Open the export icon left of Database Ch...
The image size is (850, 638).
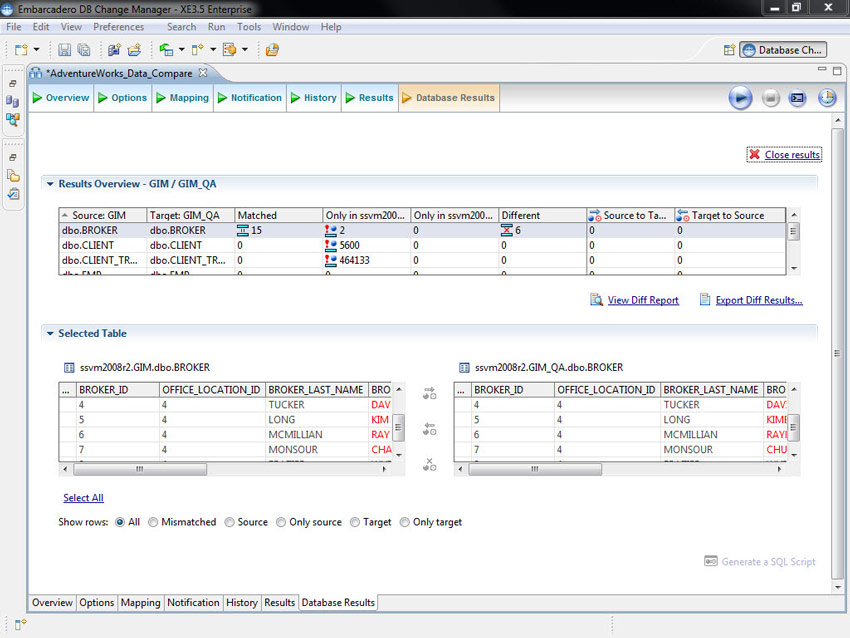pyautogui.click(x=729, y=50)
